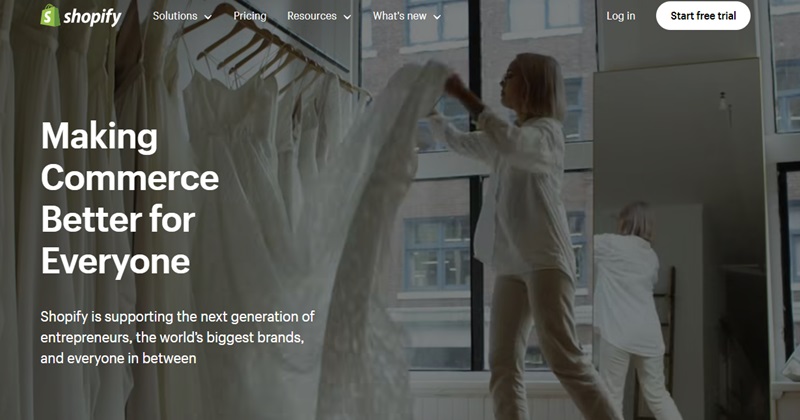Image resolution: width=800 pixels, height=420 pixels.
Task: Expand the Solutions dropdown chevron
Action: 208,17
